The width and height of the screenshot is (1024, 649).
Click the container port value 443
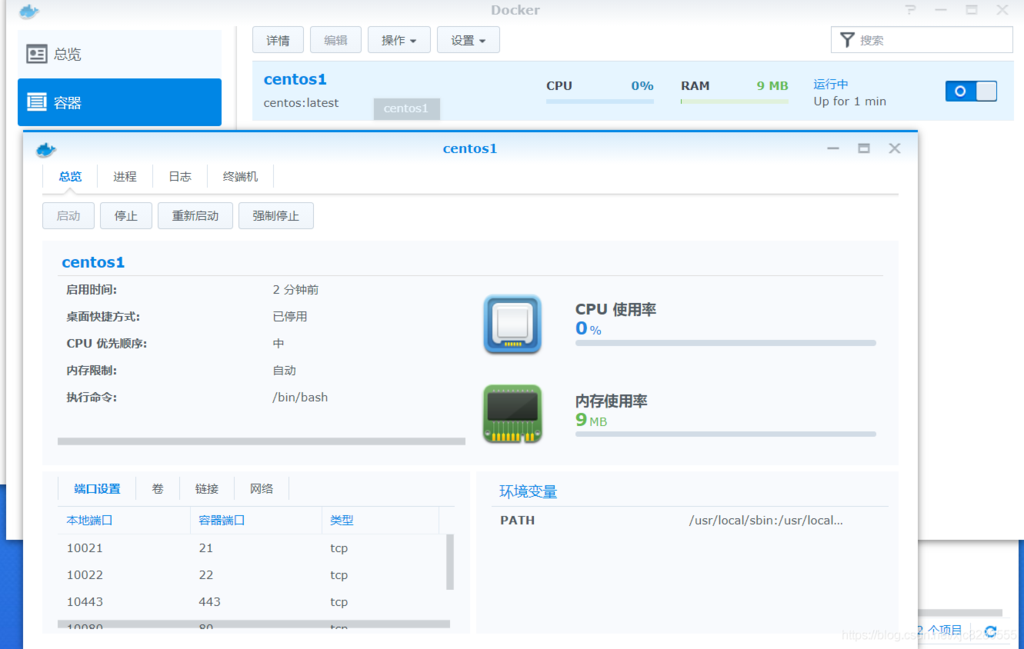[x=210, y=602]
